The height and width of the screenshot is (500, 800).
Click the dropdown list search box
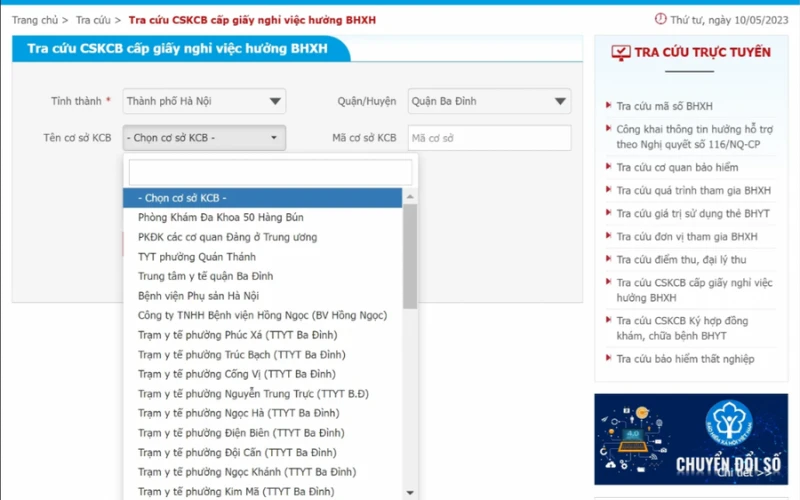(270, 172)
